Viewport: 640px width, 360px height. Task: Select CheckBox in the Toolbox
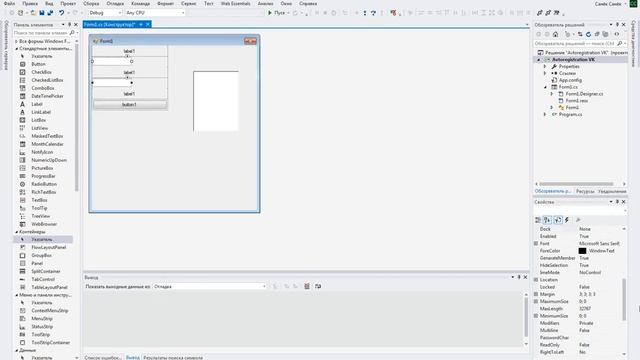pyautogui.click(x=41, y=72)
